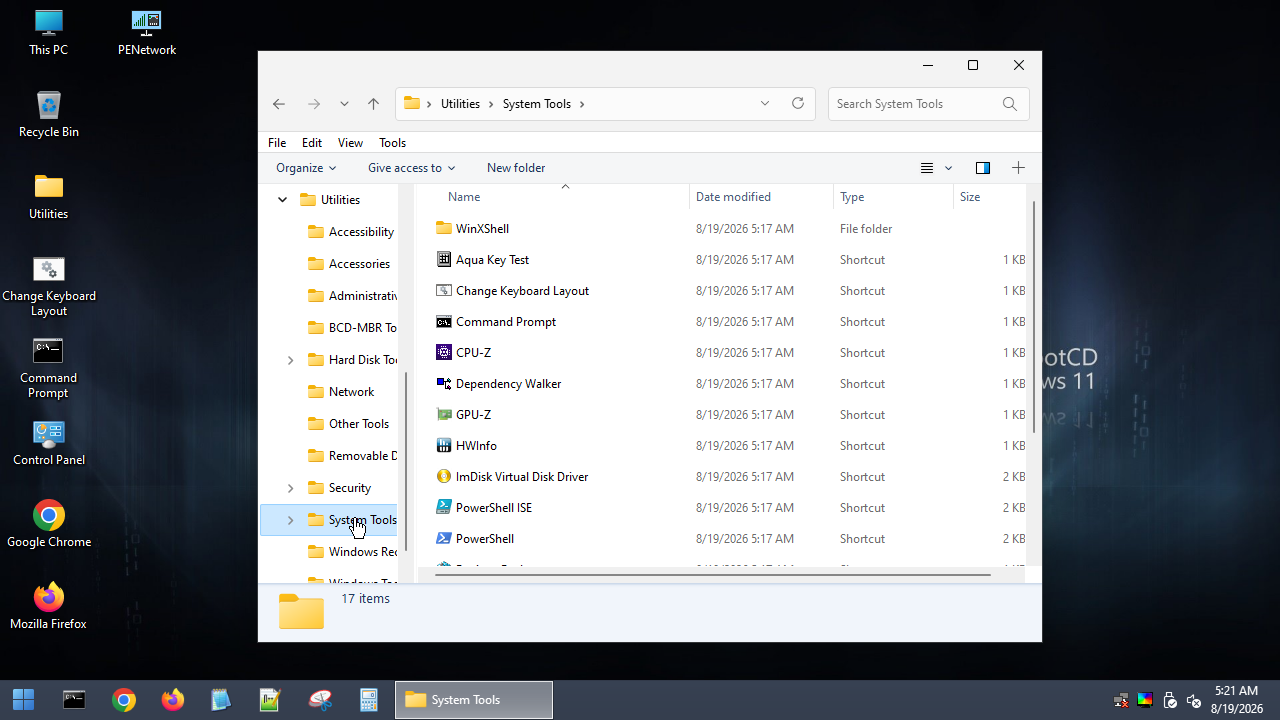Screen dimensions: 1280x720
Task: Click the horizontal scrollbar in file list
Action: [713, 575]
